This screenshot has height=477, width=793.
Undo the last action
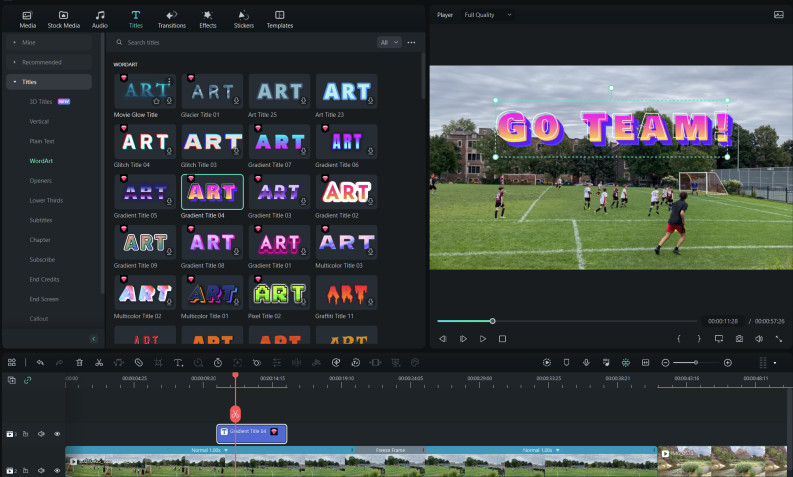(40, 362)
